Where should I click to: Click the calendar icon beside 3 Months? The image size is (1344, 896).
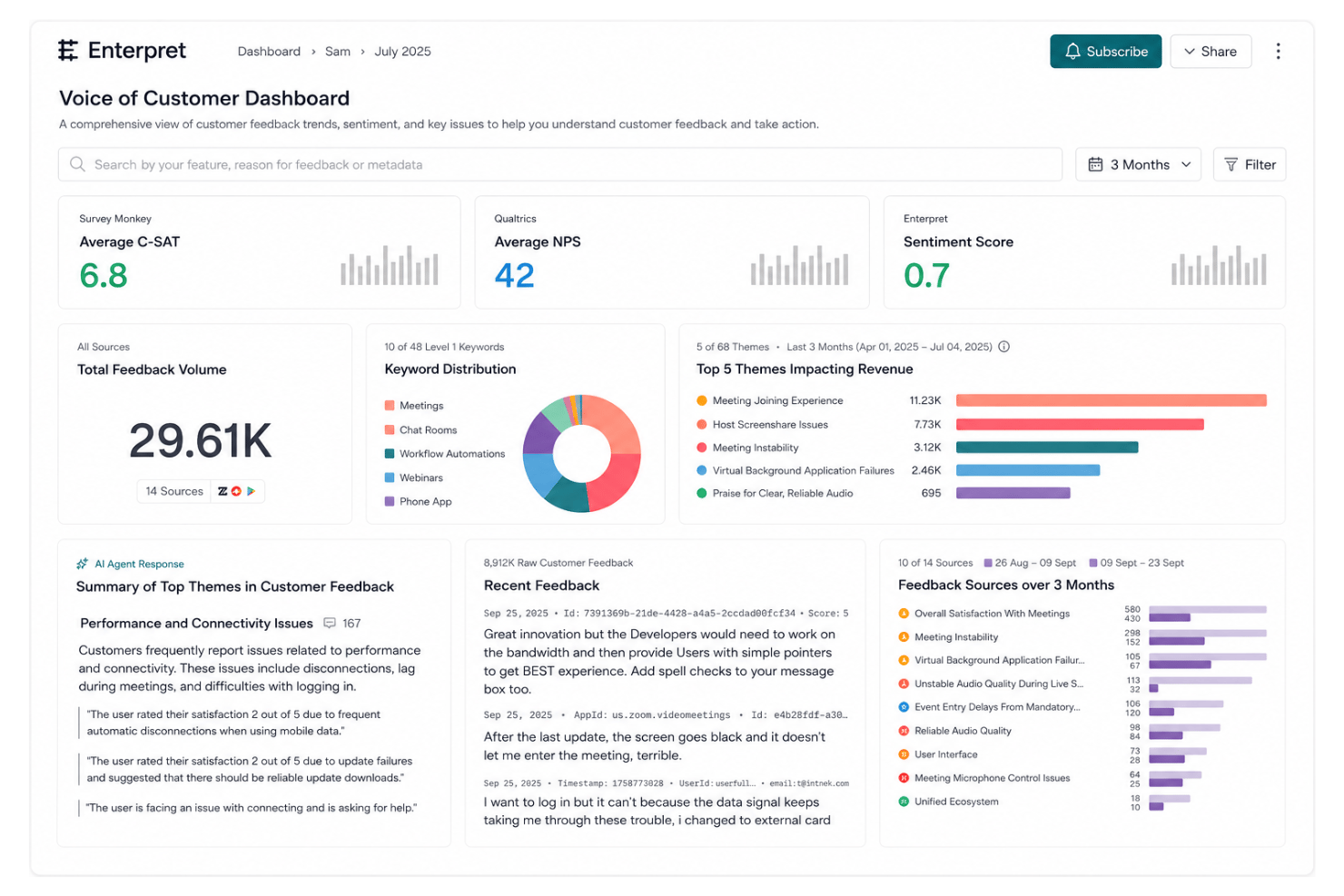coord(1095,164)
